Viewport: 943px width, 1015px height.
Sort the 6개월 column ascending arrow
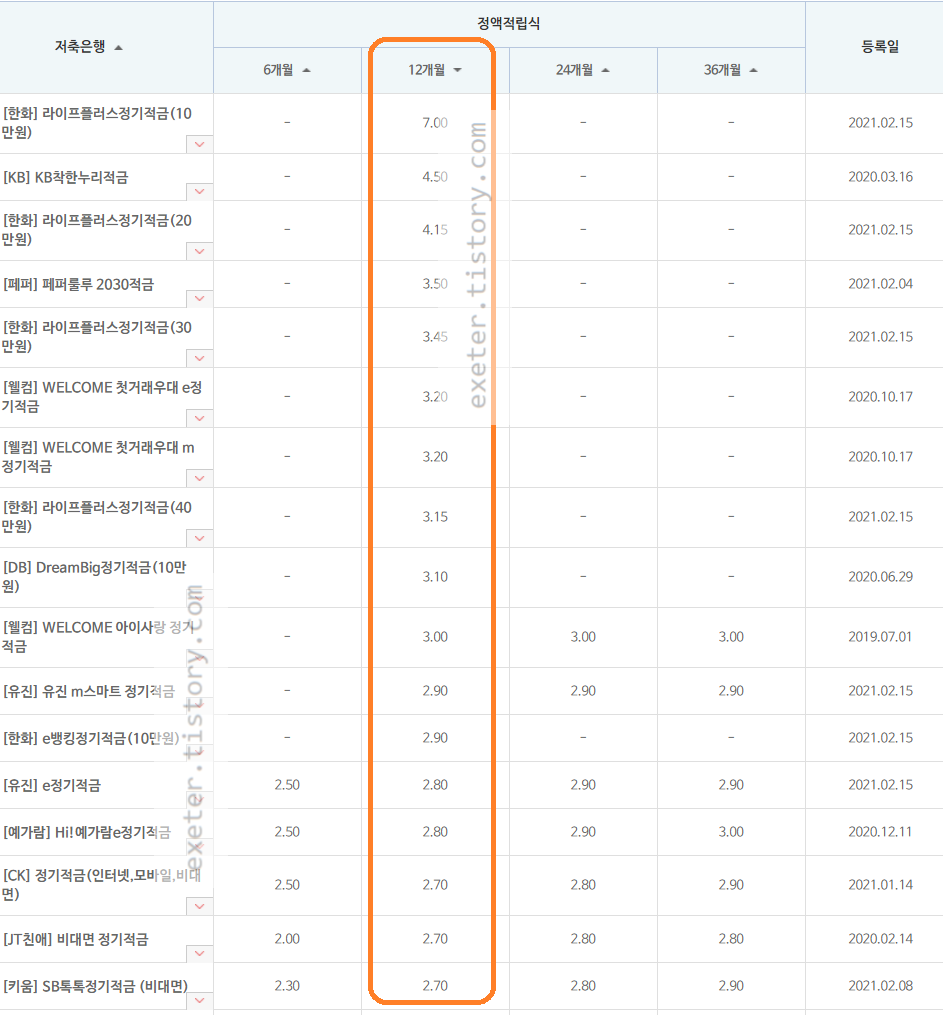[x=307, y=71]
